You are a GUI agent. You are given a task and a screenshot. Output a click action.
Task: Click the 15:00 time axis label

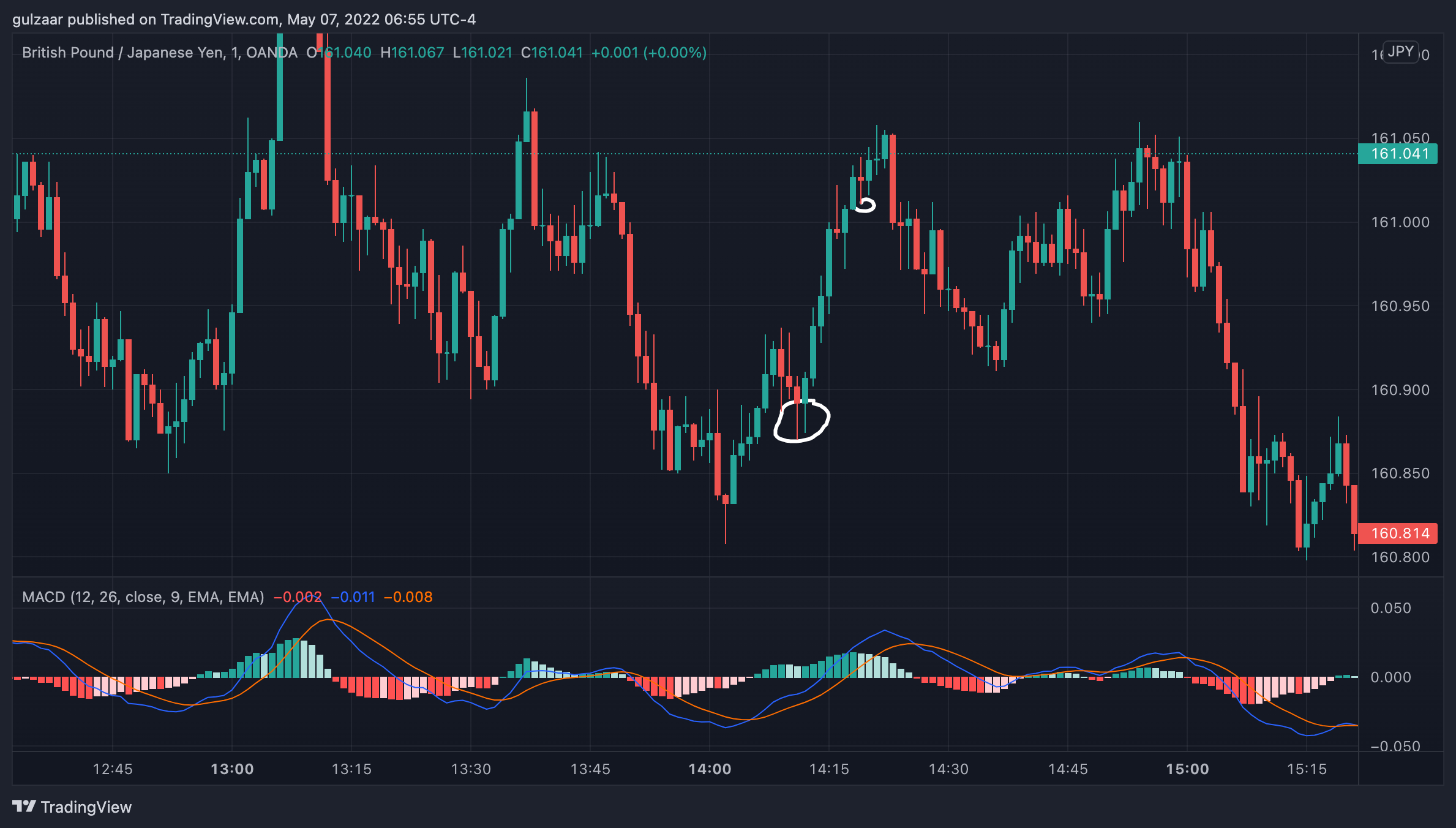(1187, 769)
